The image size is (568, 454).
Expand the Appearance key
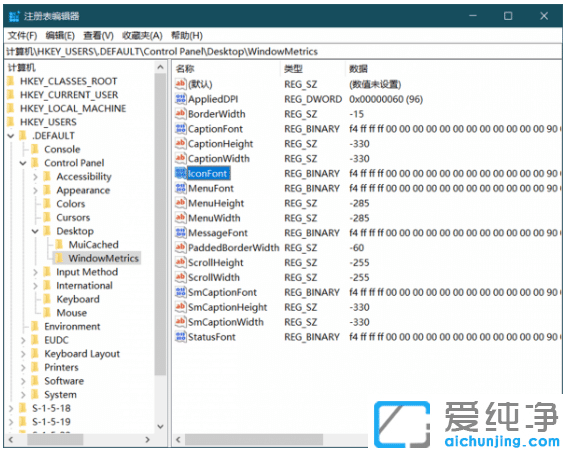point(35,190)
